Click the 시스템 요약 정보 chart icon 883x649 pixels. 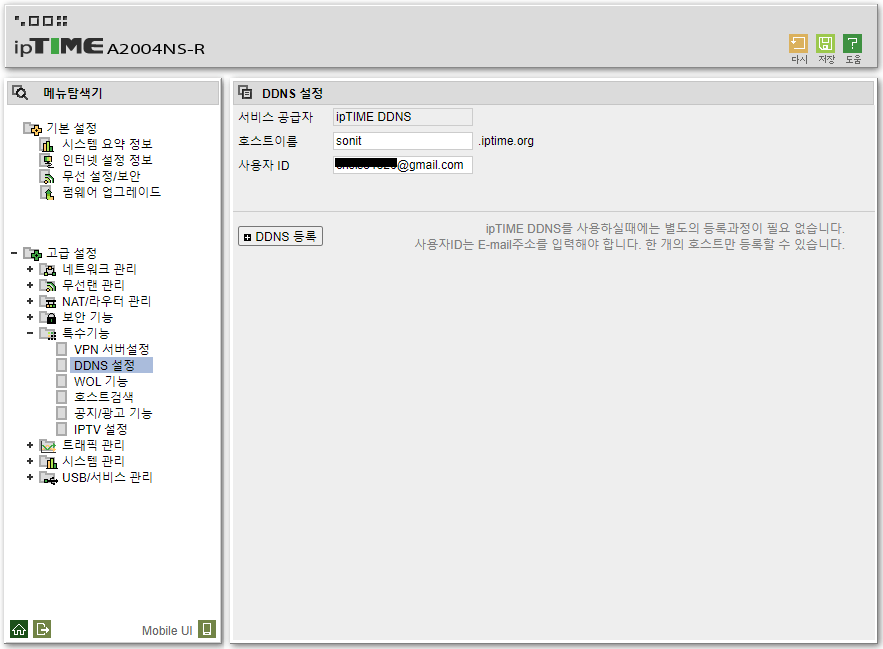coord(47,145)
